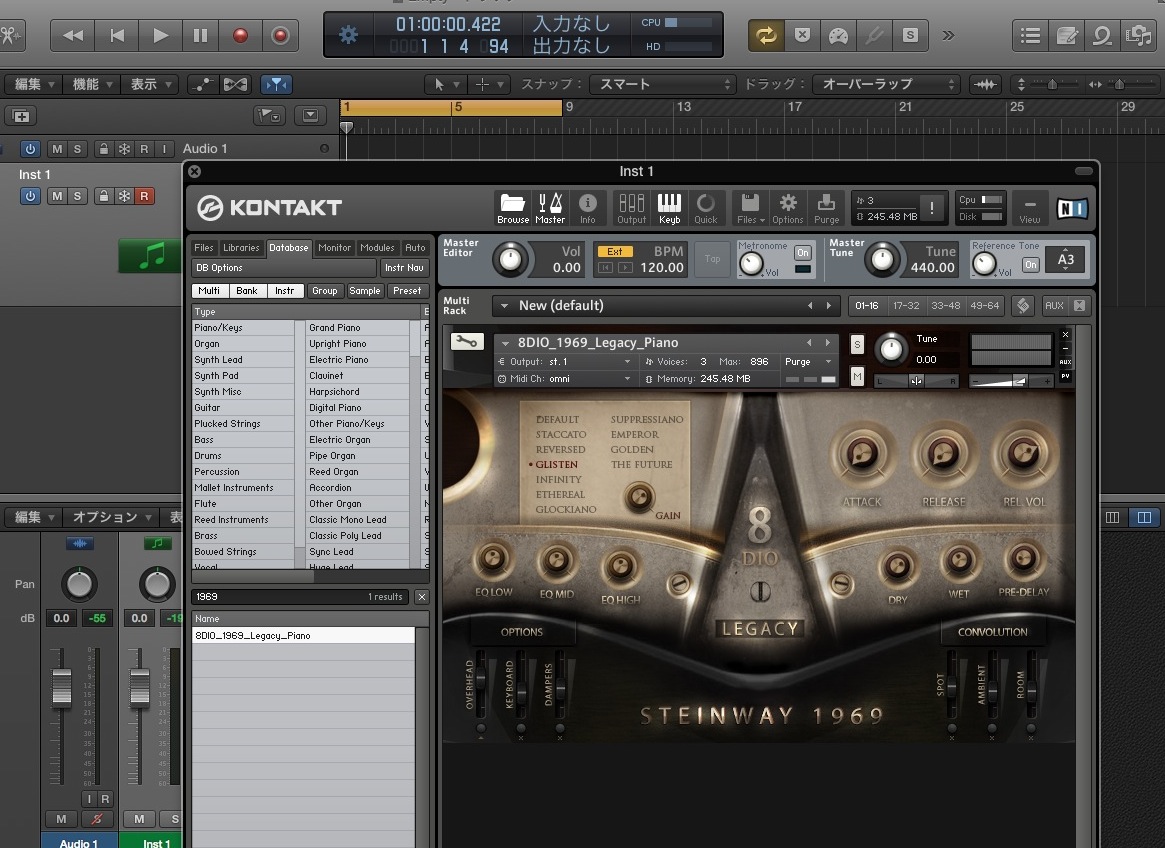Viewport: 1165px width, 848px height.
Task: Switch to the Files browser tab
Action: coord(204,248)
